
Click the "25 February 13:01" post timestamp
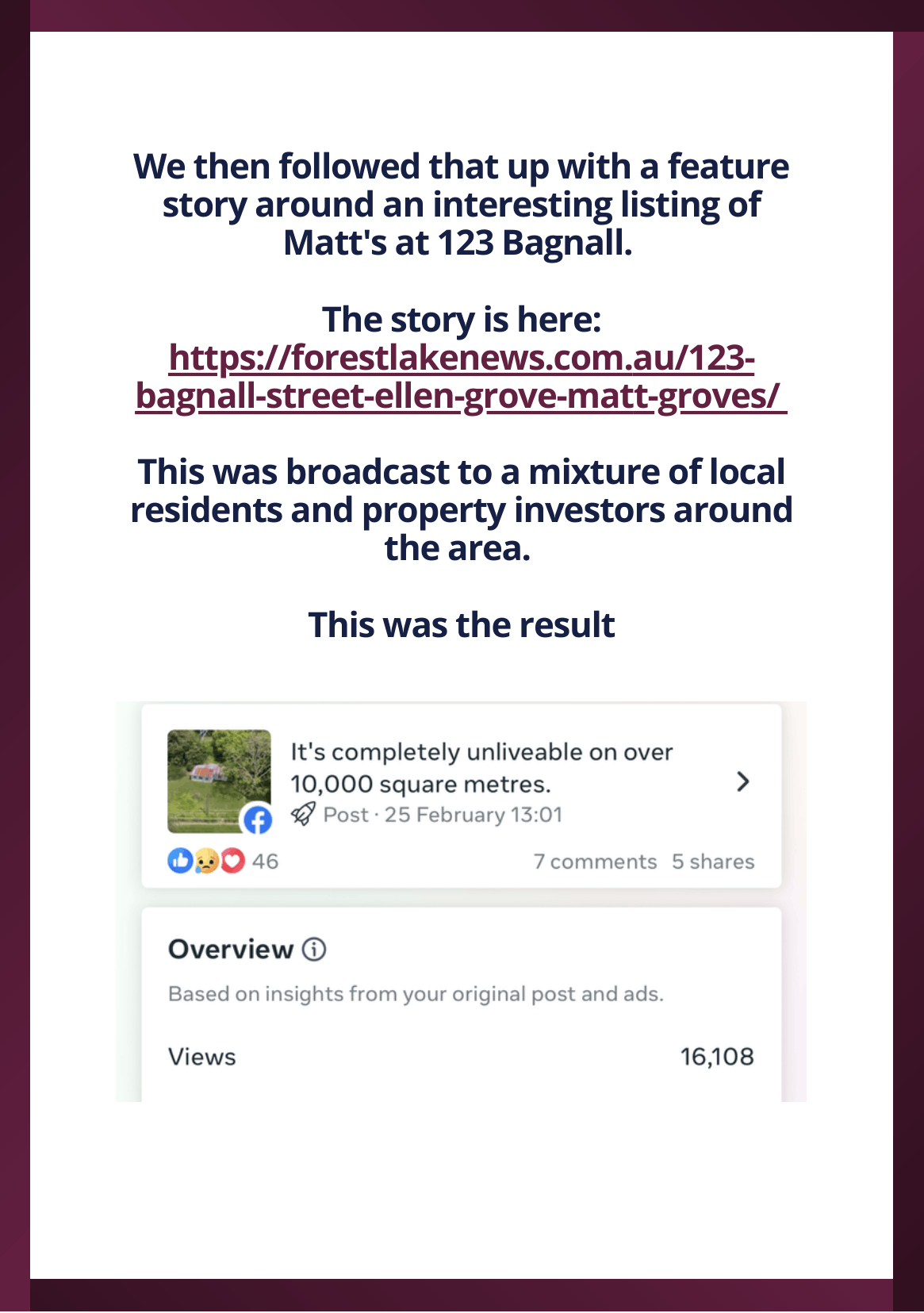pos(473,815)
